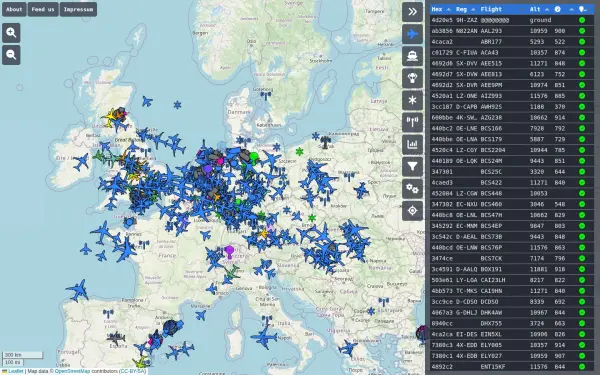Sort the table by the Reg column
The width and height of the screenshot is (600, 375).
461,9
